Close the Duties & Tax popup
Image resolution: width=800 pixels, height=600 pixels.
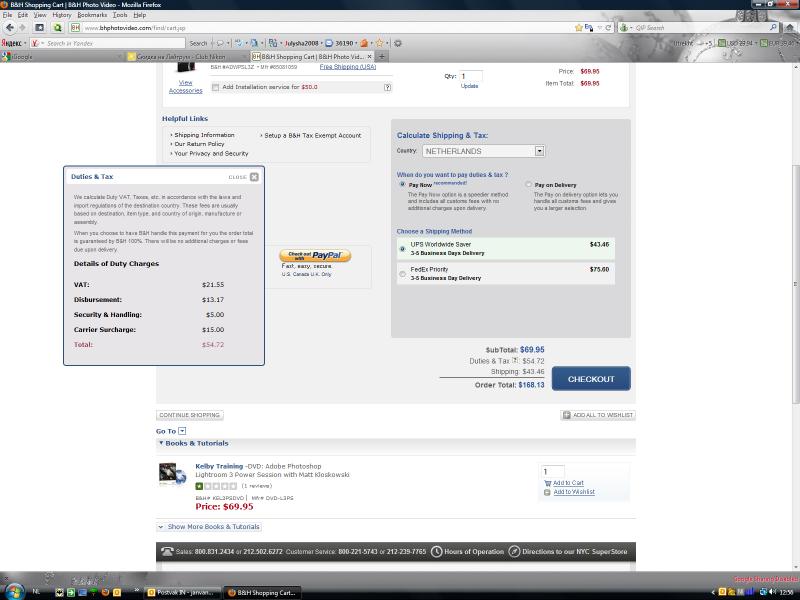254,177
